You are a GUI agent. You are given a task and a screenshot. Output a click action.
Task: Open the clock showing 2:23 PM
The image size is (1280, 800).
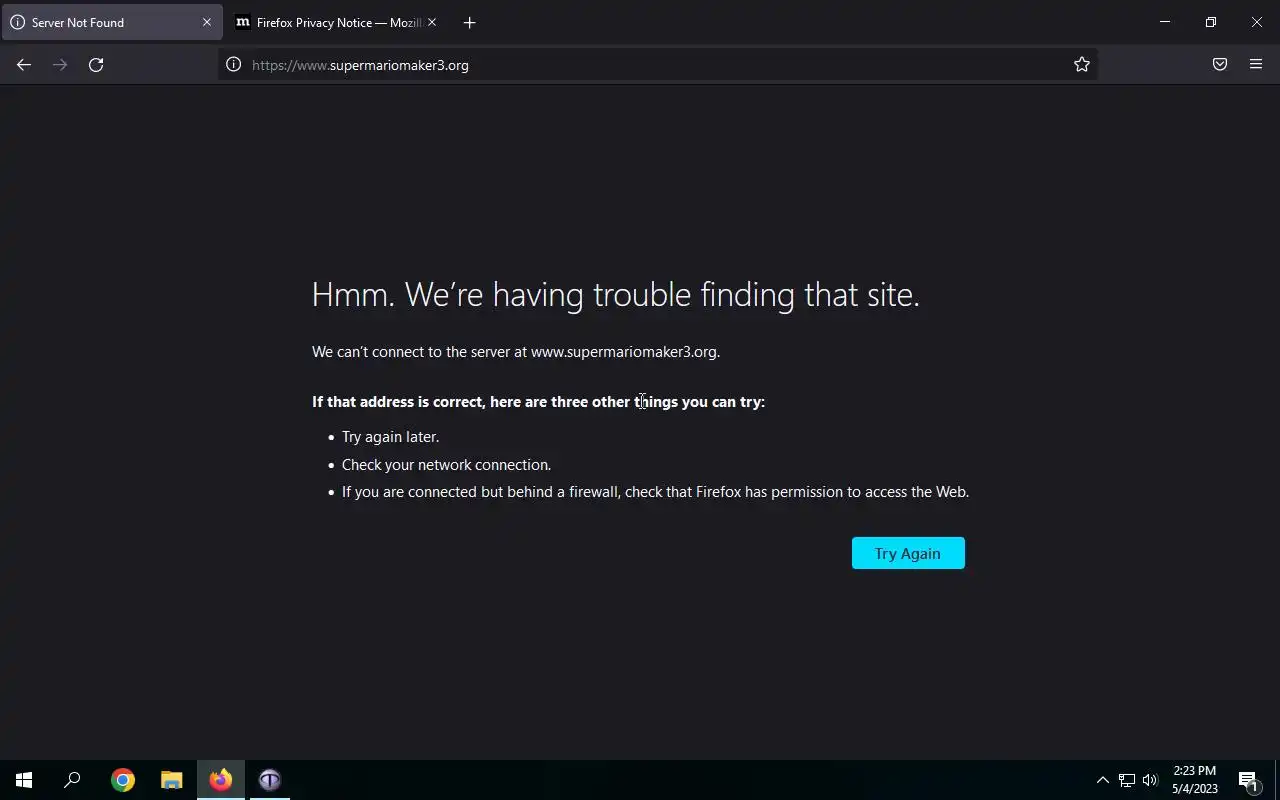click(1195, 780)
